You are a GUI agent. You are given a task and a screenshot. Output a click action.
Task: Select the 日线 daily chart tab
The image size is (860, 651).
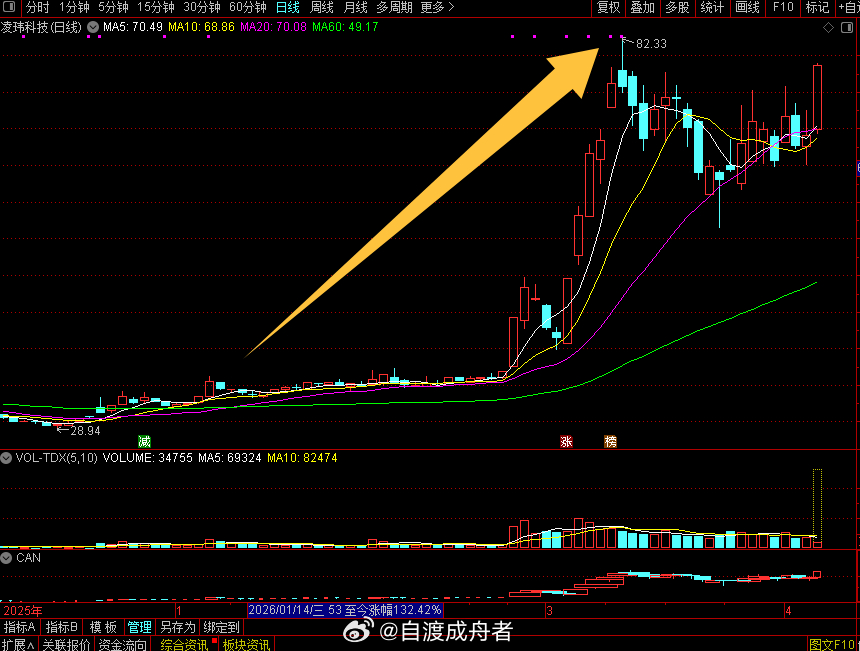tap(287, 7)
